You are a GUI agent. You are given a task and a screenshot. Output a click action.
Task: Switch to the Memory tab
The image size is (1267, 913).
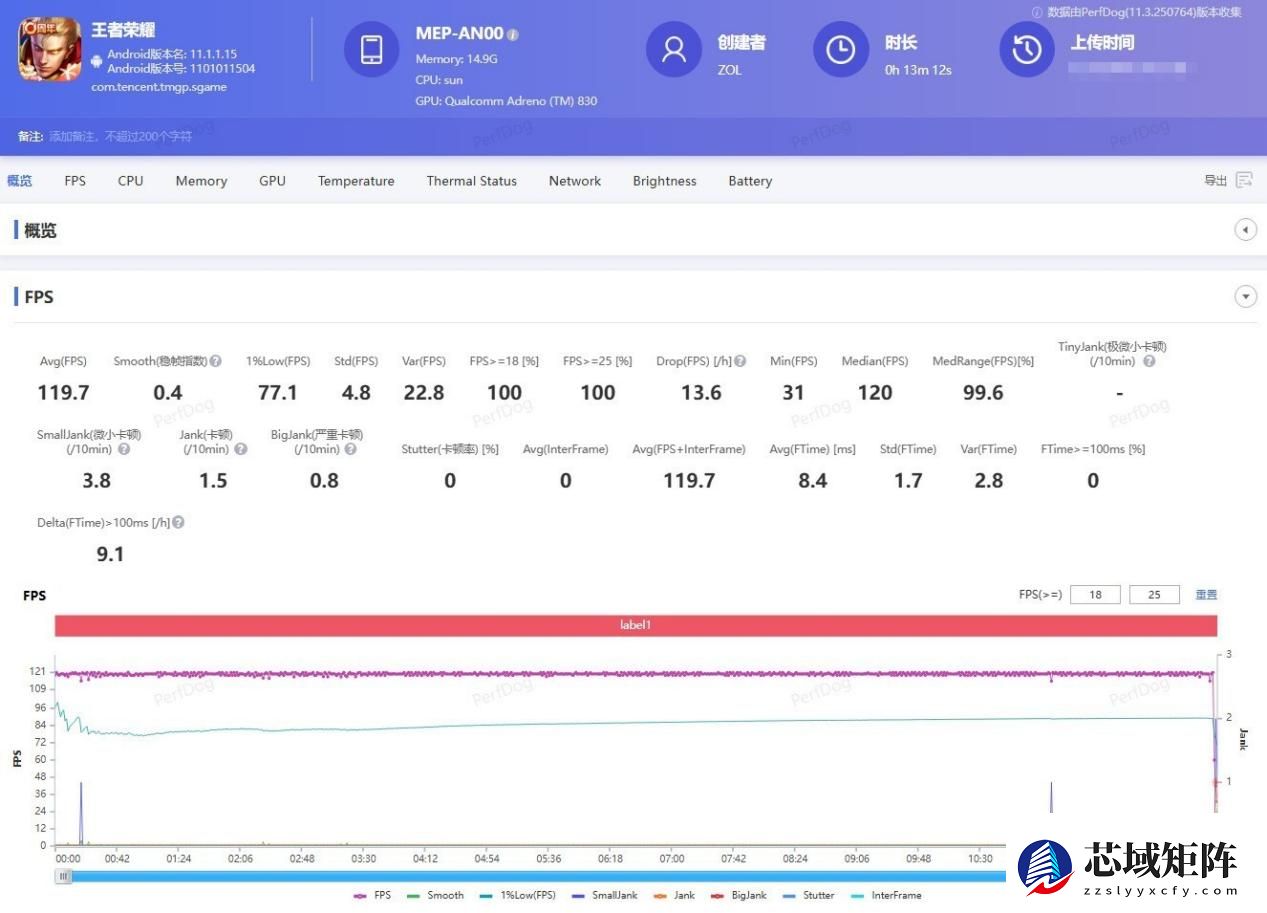(x=201, y=181)
